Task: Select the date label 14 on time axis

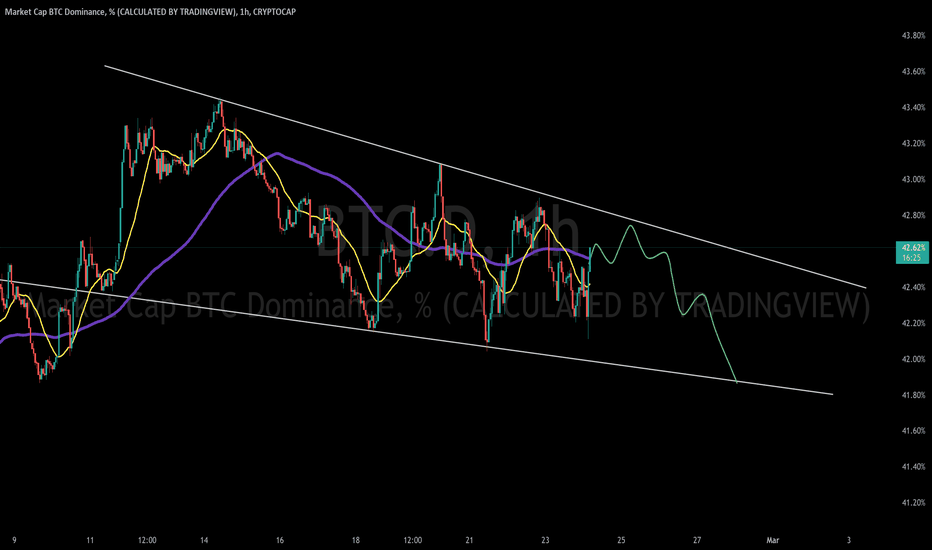Action: pos(204,540)
